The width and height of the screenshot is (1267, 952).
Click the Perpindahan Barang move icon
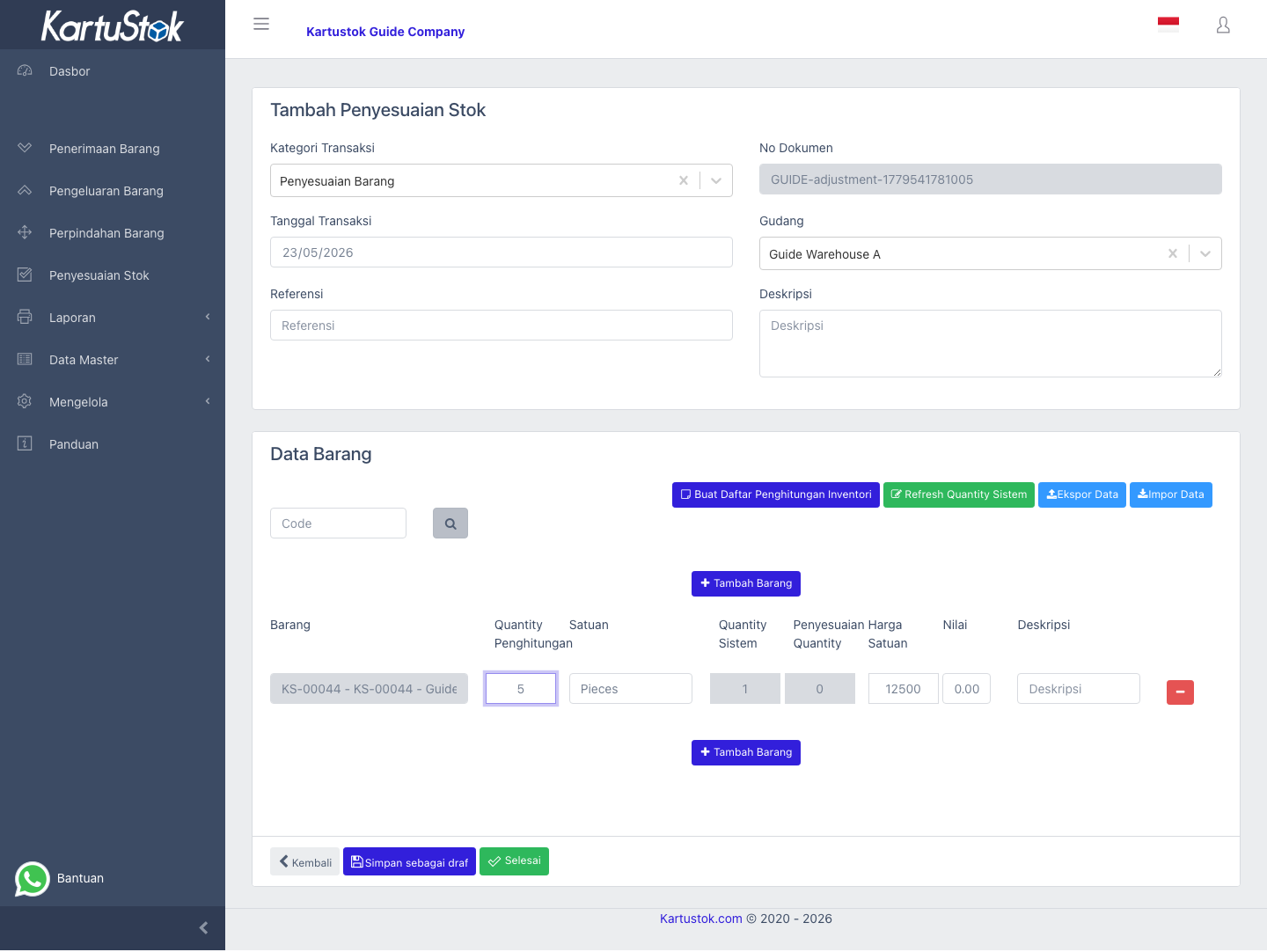pos(25,232)
